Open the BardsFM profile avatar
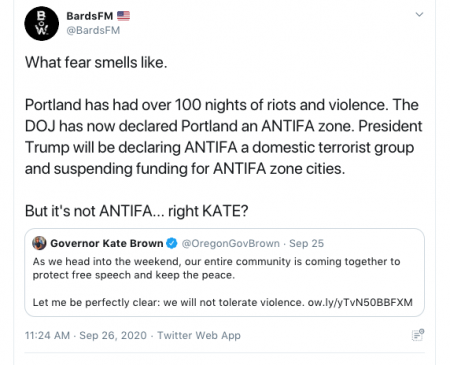Screen dimensions: 450x365 tap(42, 23)
